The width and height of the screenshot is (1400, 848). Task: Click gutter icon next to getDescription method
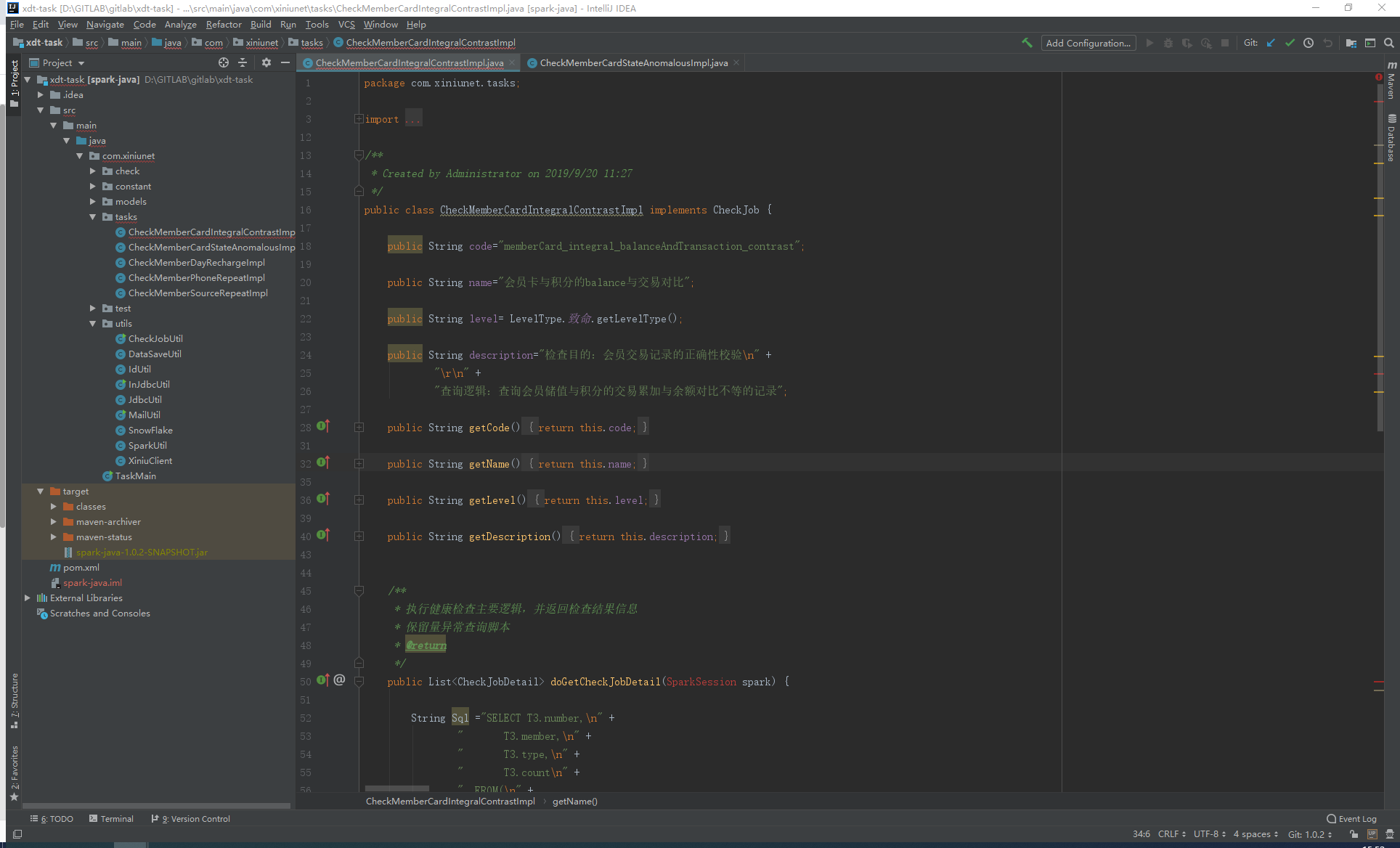(x=323, y=535)
